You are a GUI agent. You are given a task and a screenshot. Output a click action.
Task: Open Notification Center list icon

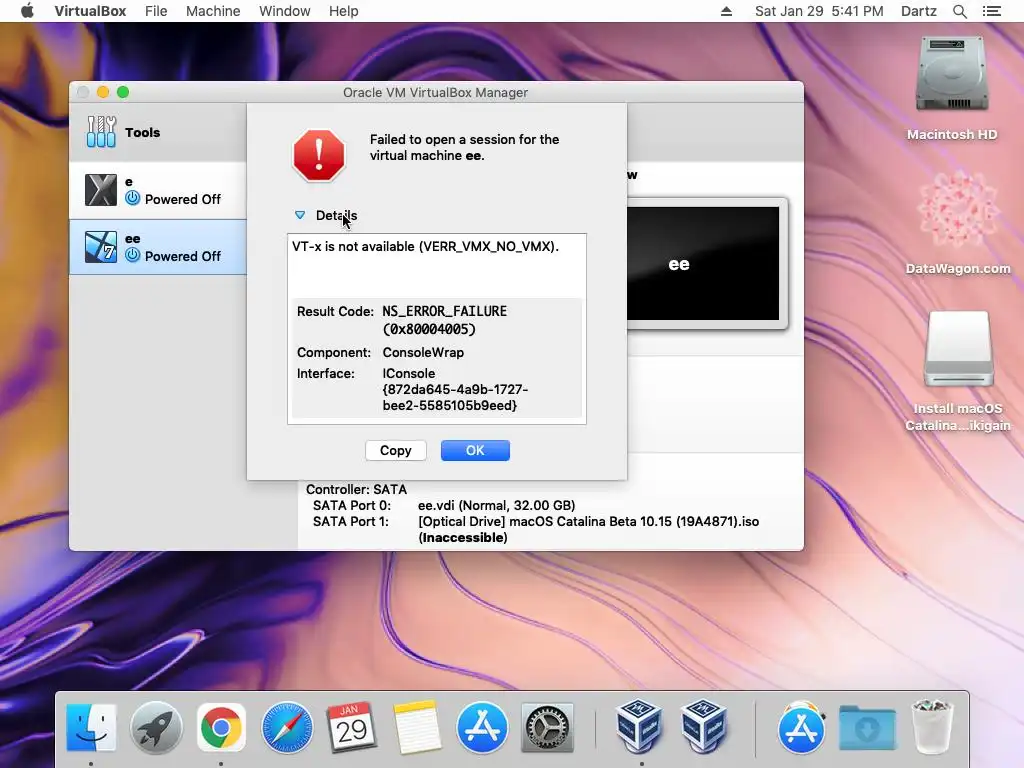click(x=992, y=11)
